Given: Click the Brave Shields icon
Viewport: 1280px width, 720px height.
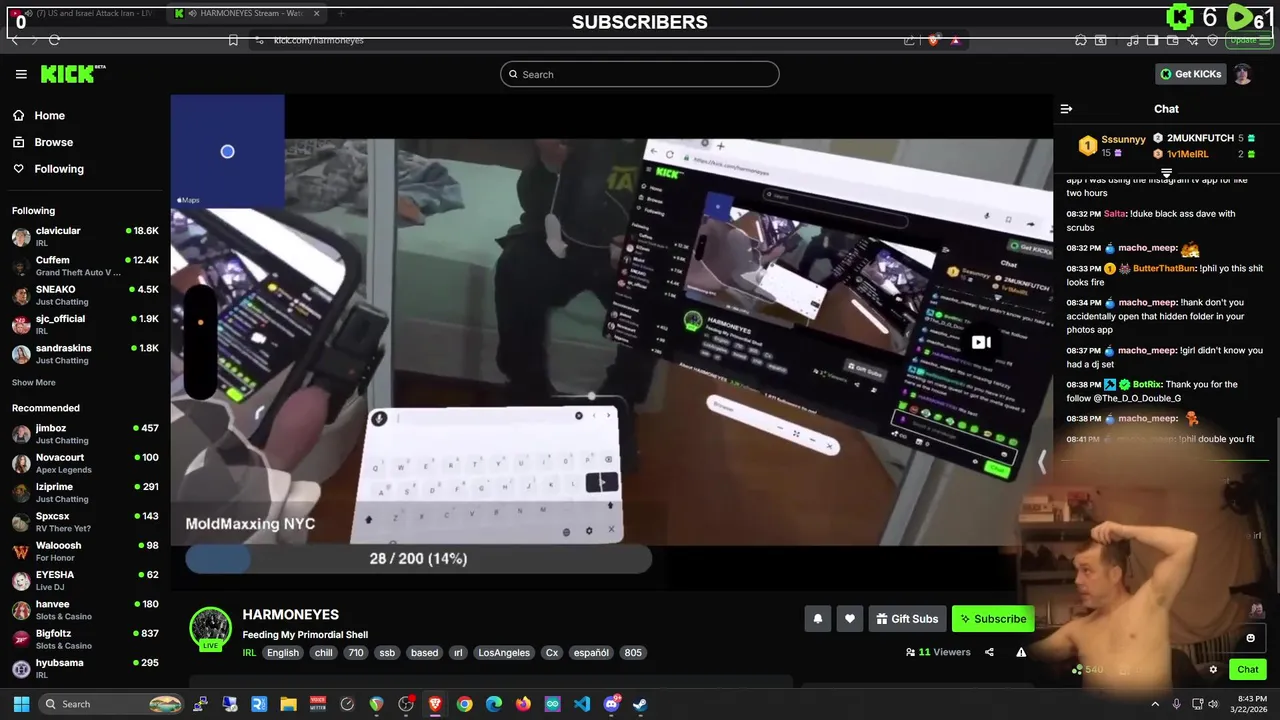Looking at the screenshot, I should click(933, 40).
